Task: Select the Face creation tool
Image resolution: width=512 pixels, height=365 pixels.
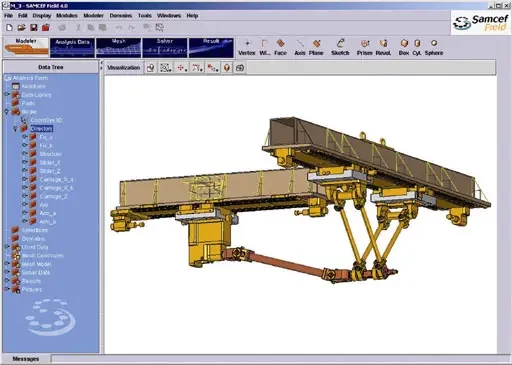Action: pos(280,47)
